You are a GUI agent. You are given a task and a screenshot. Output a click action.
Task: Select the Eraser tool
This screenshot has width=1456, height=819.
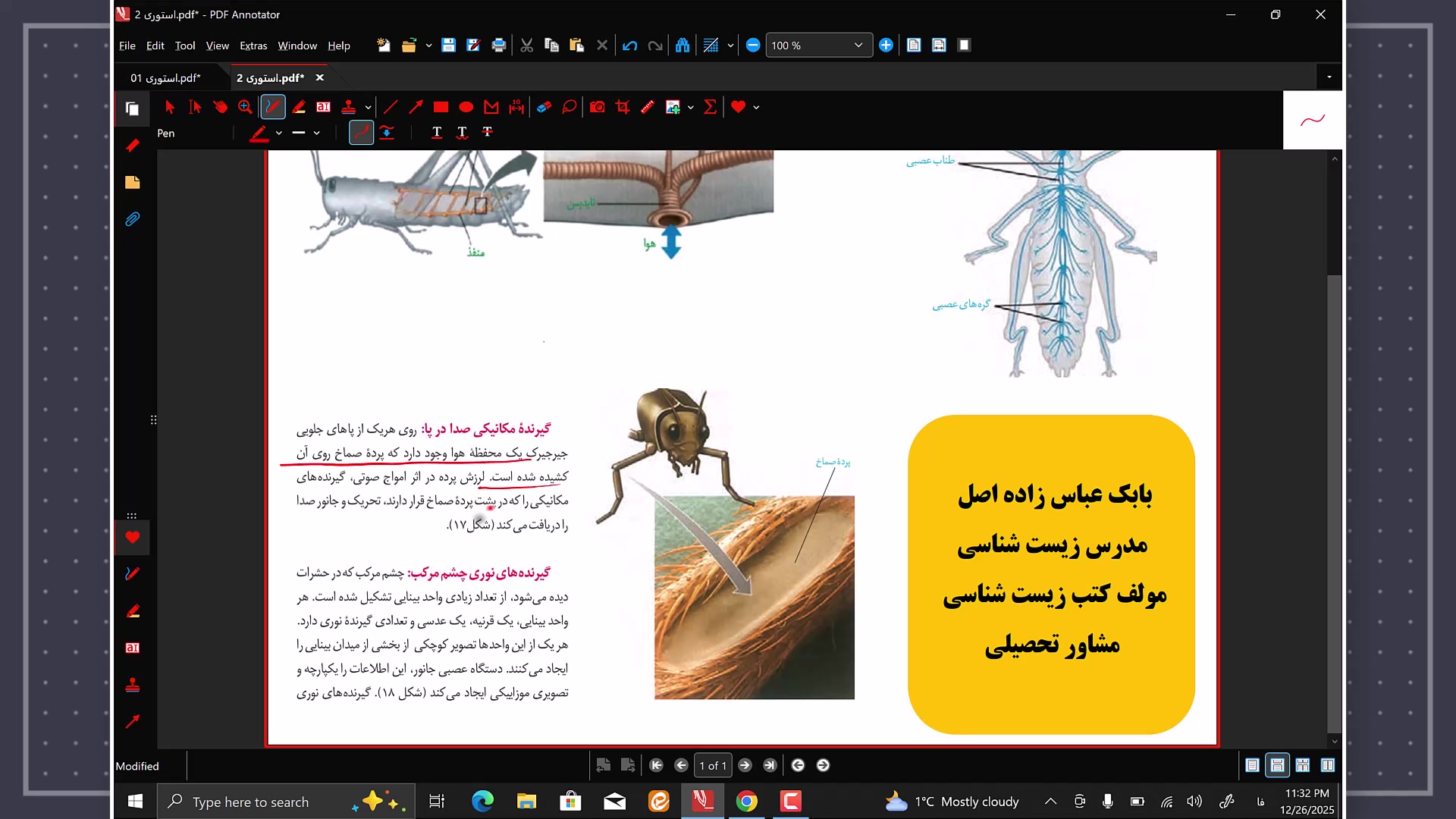point(544,107)
